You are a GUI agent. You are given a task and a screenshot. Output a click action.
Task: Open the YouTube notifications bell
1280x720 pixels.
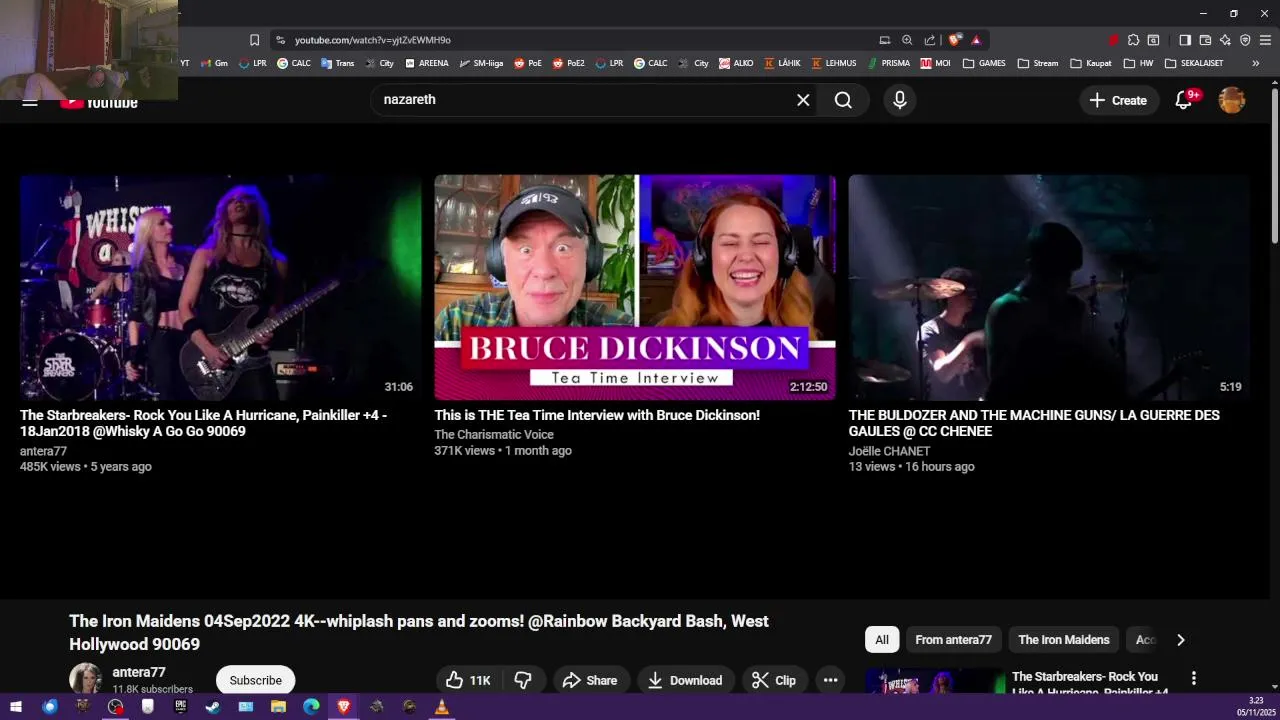[x=1184, y=100]
